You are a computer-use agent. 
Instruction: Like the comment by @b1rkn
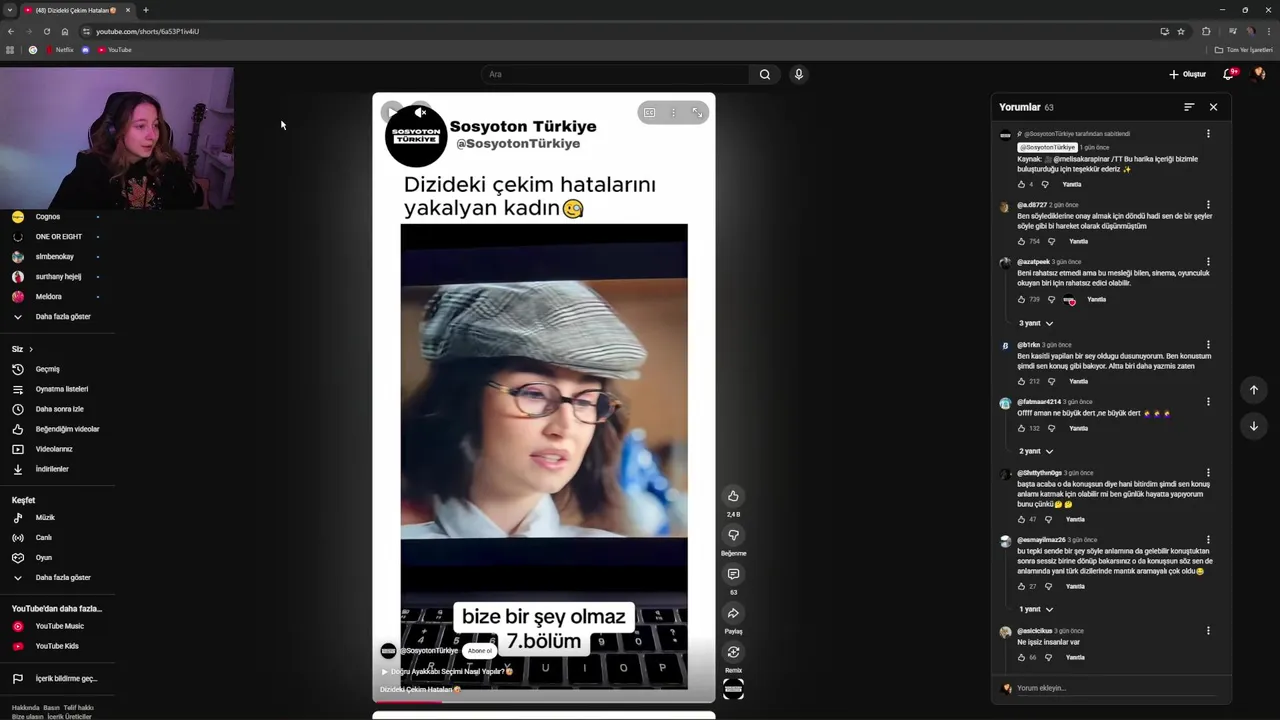tap(1021, 382)
